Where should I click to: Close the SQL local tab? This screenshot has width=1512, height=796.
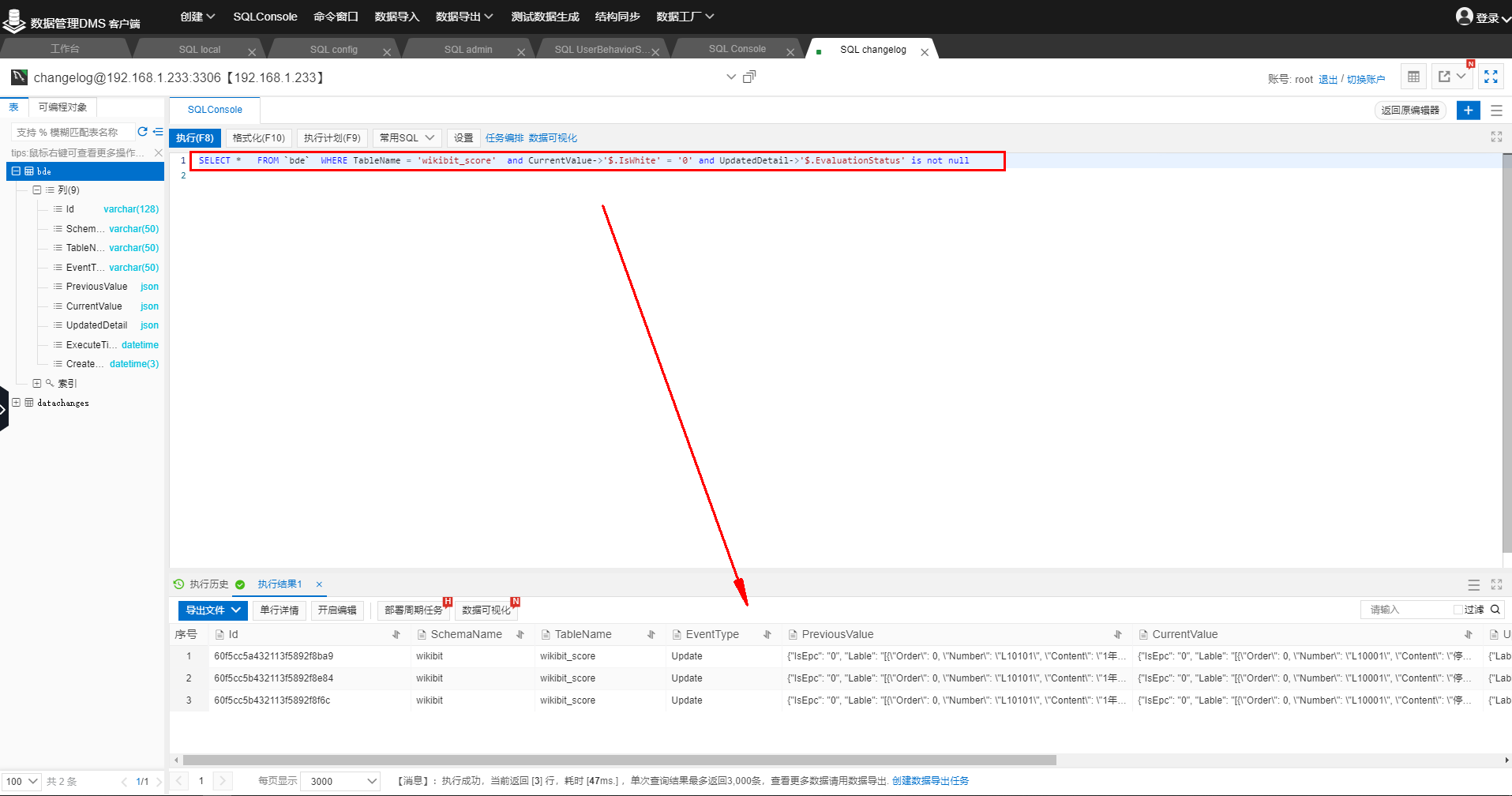coord(252,52)
